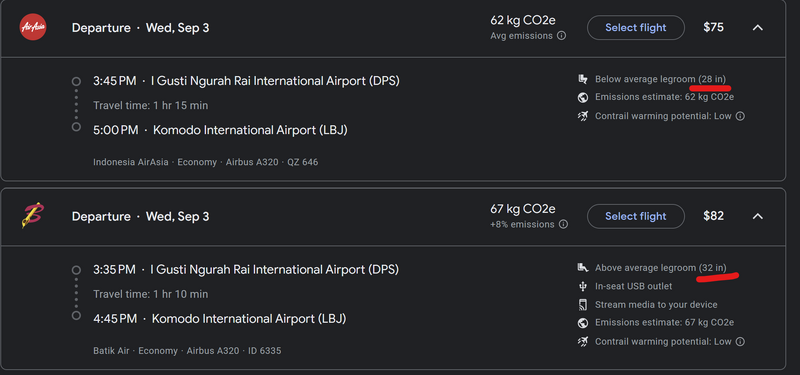Select the $75 AirAsia flight
Screen dimensions: 800x375
coord(636,28)
